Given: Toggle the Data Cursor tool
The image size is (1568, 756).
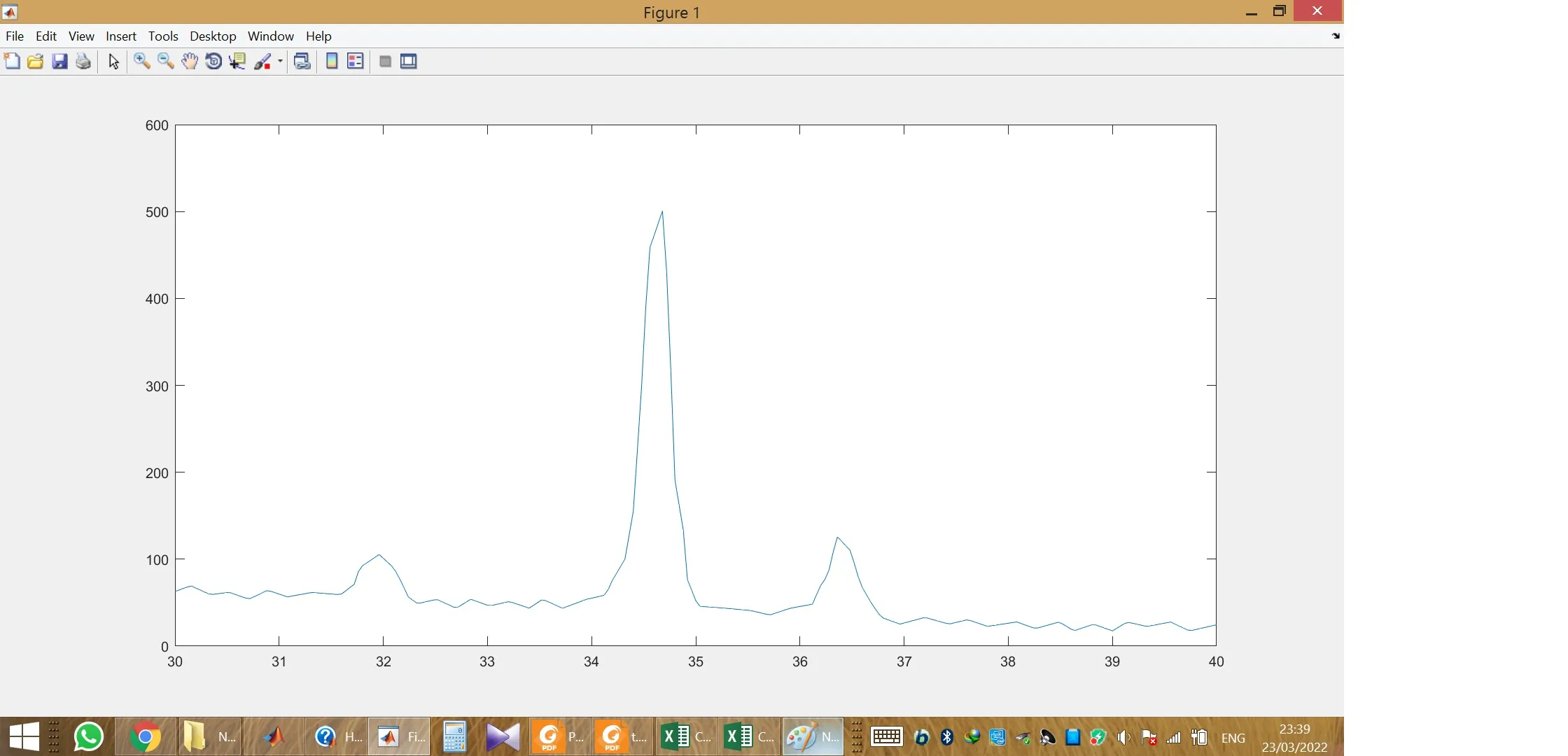Looking at the screenshot, I should tap(238, 62).
